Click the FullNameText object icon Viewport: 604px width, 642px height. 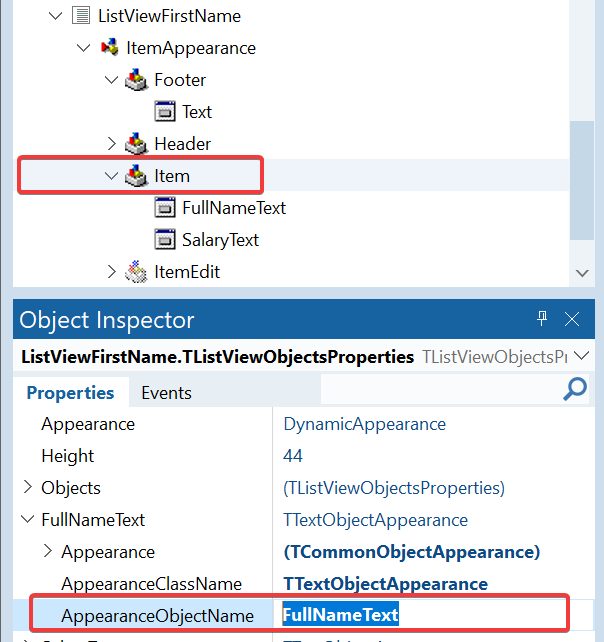pyautogui.click(x=165, y=208)
